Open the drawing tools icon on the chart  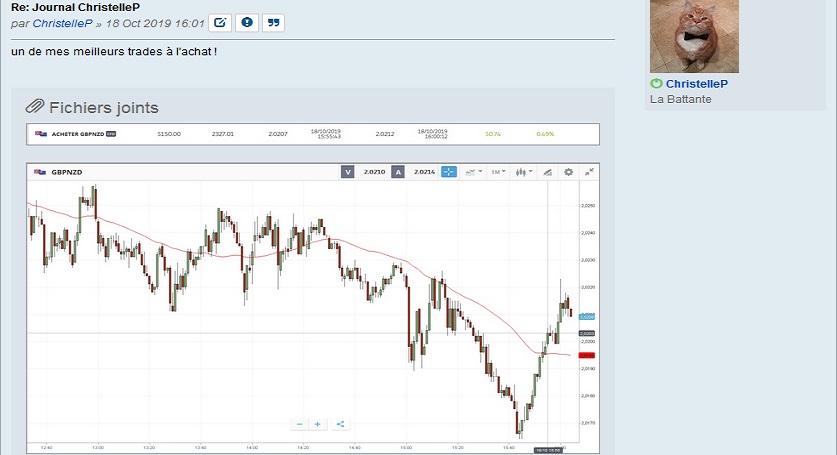[x=547, y=172]
